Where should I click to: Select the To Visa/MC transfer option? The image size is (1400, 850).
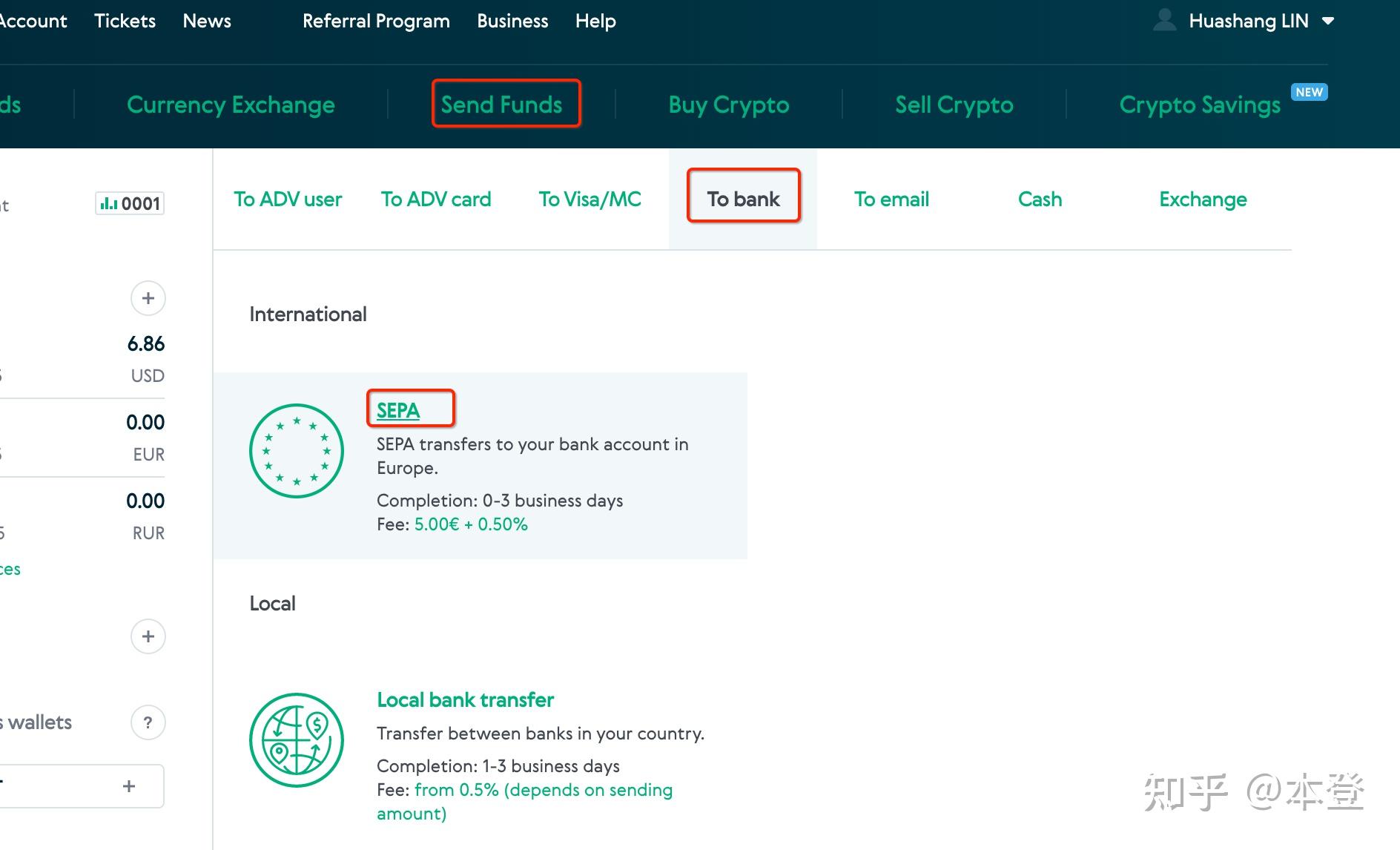tap(590, 199)
